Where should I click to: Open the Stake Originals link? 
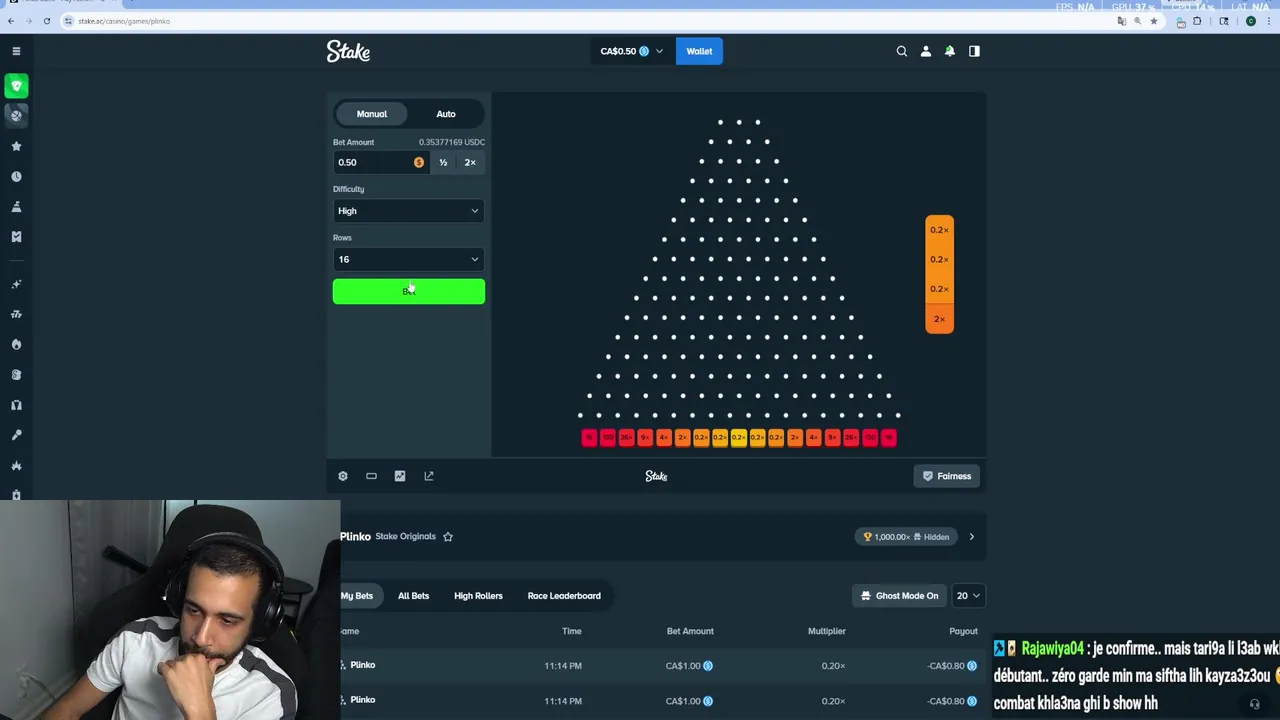[x=405, y=537]
